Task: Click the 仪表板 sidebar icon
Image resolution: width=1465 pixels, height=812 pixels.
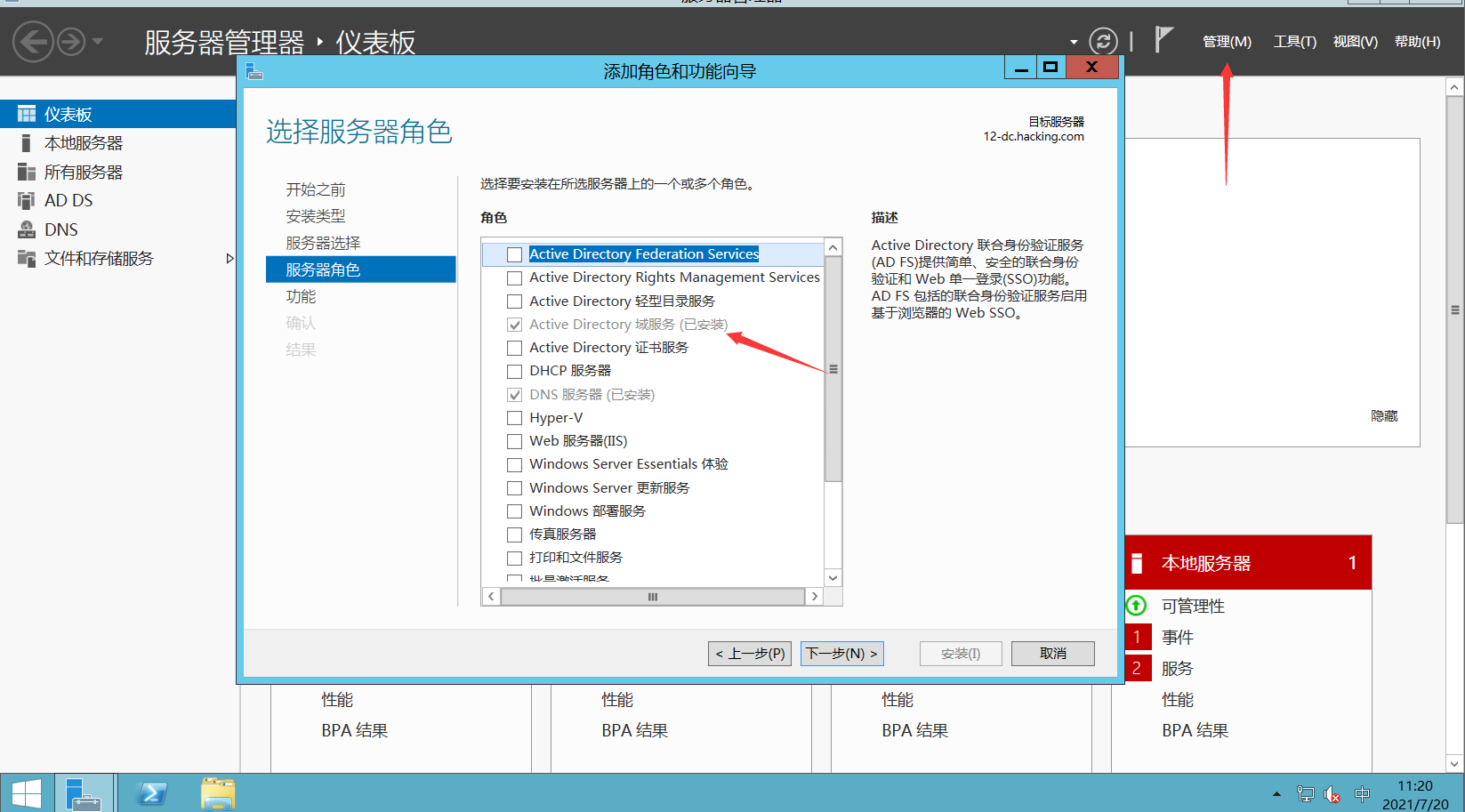Action: (27, 114)
